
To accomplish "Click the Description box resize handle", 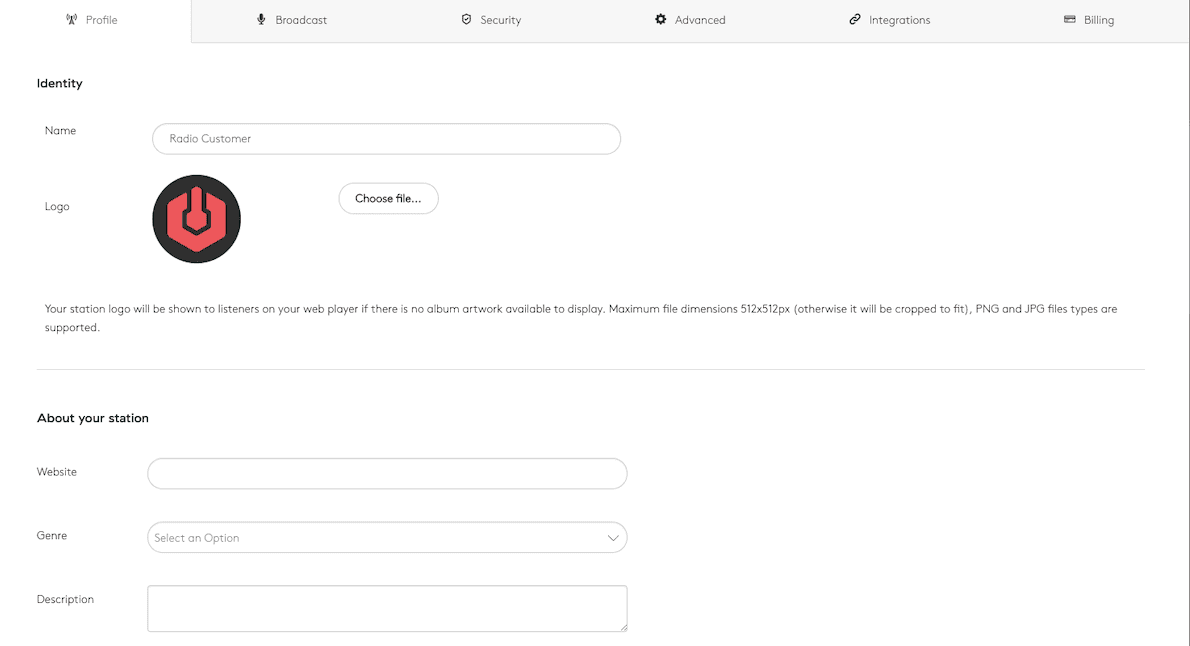I will (623, 627).
